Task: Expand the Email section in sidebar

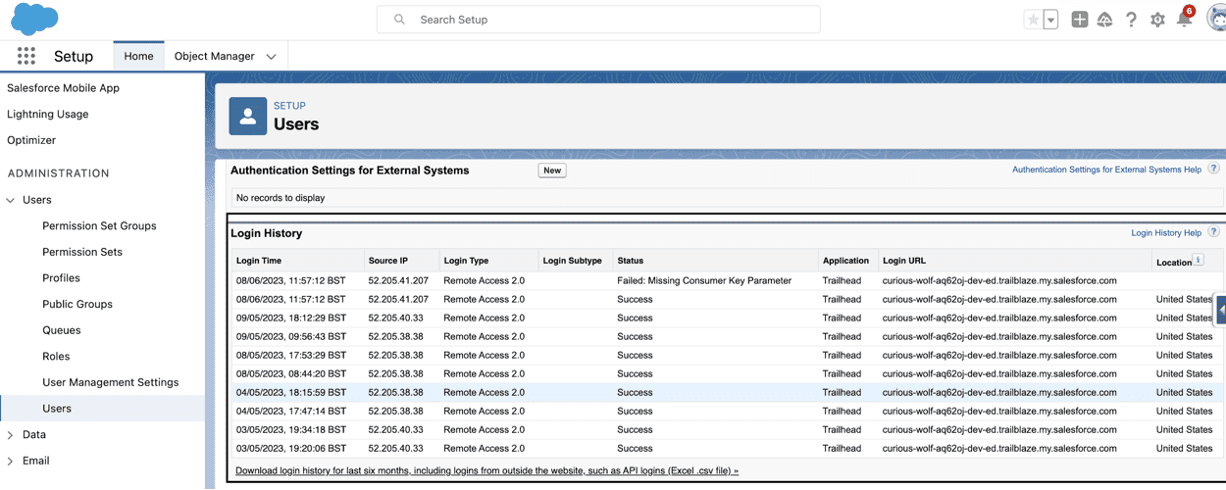Action: (x=11, y=461)
